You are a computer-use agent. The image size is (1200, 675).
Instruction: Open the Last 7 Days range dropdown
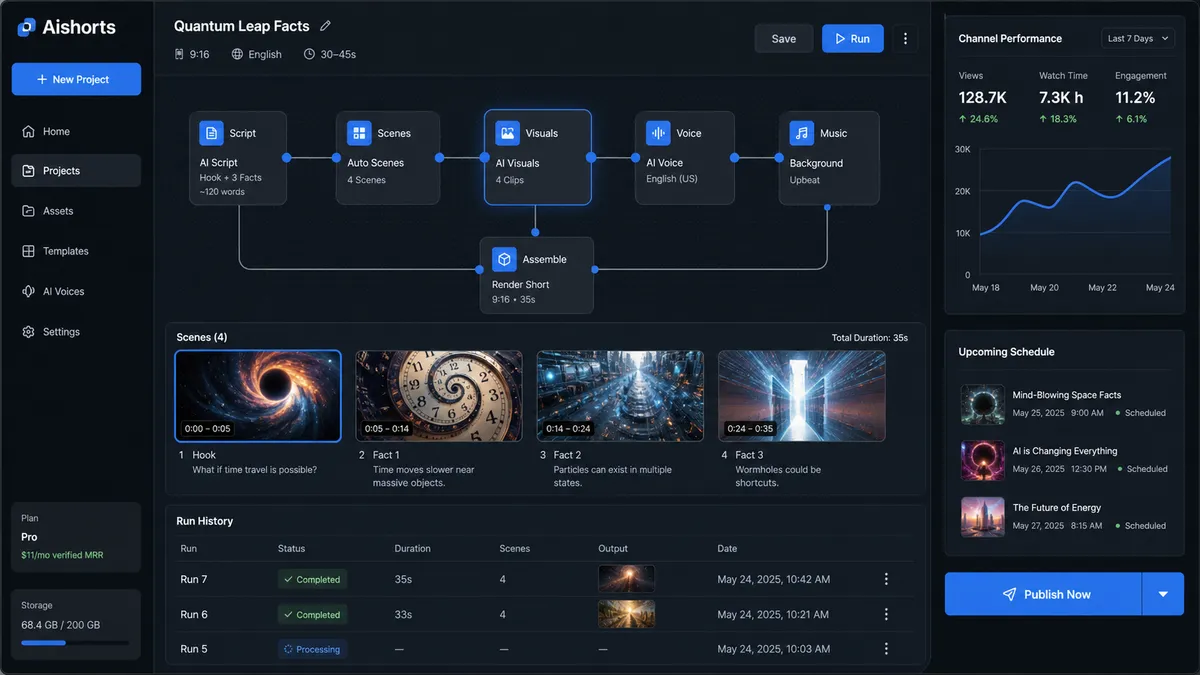1136,38
